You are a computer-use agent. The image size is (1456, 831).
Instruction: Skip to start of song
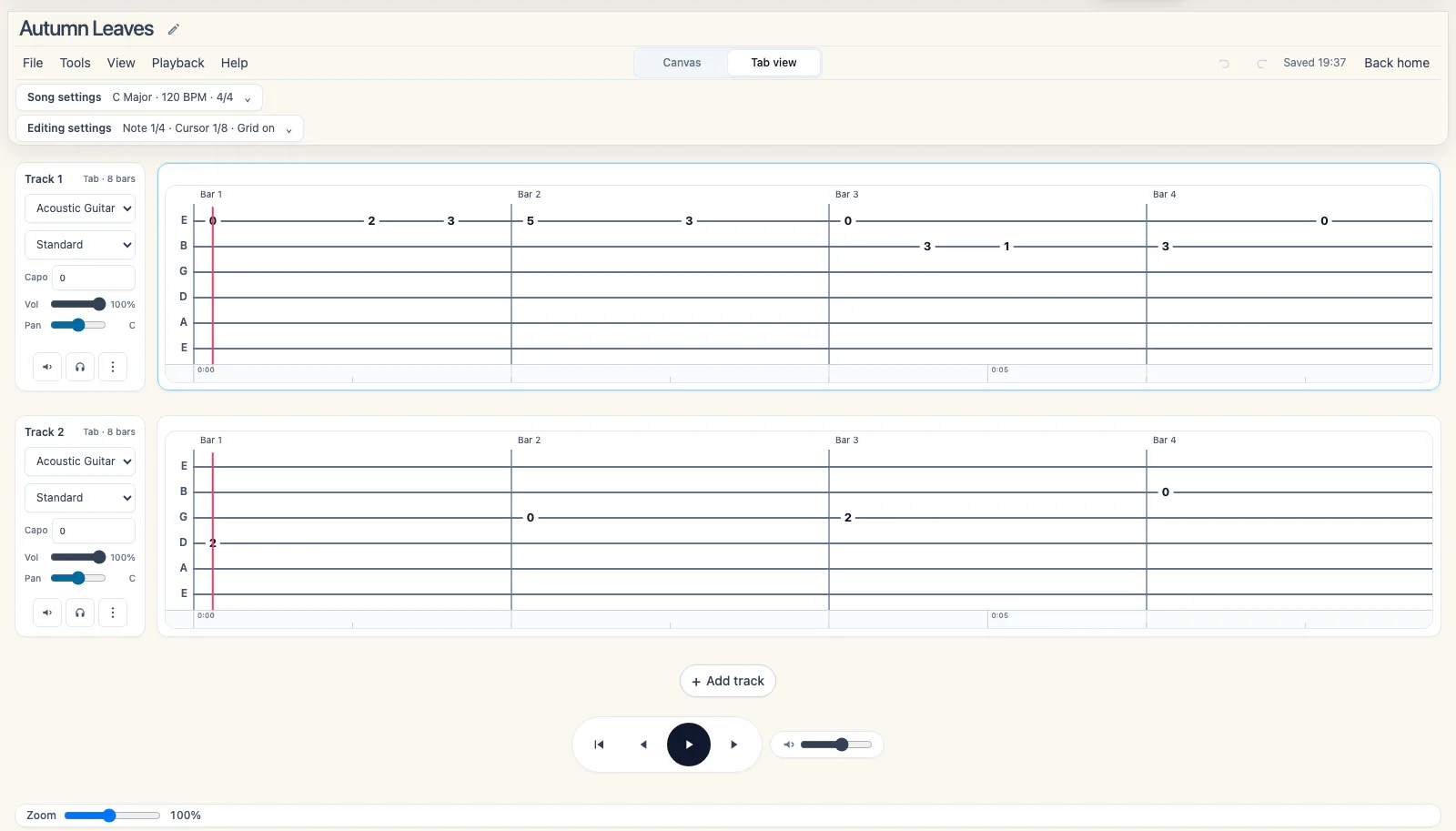599,745
